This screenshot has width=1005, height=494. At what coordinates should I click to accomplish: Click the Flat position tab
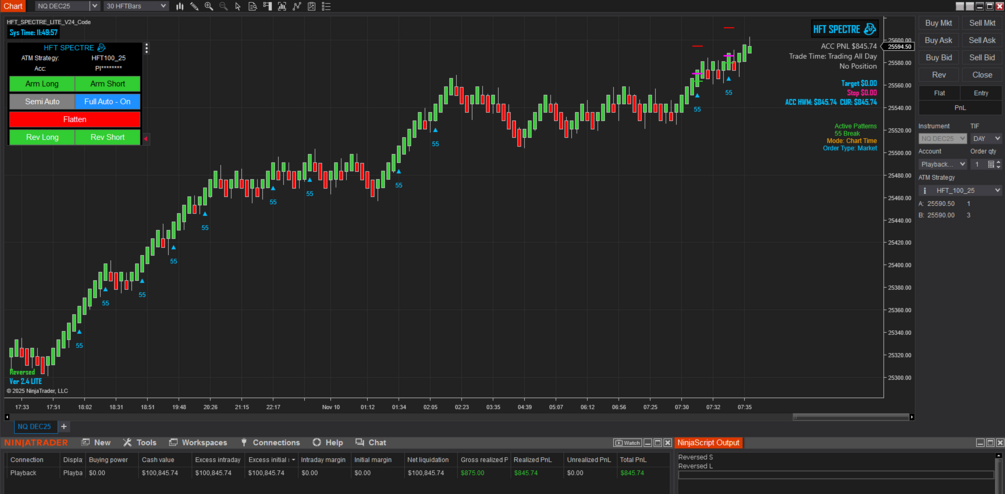click(939, 93)
